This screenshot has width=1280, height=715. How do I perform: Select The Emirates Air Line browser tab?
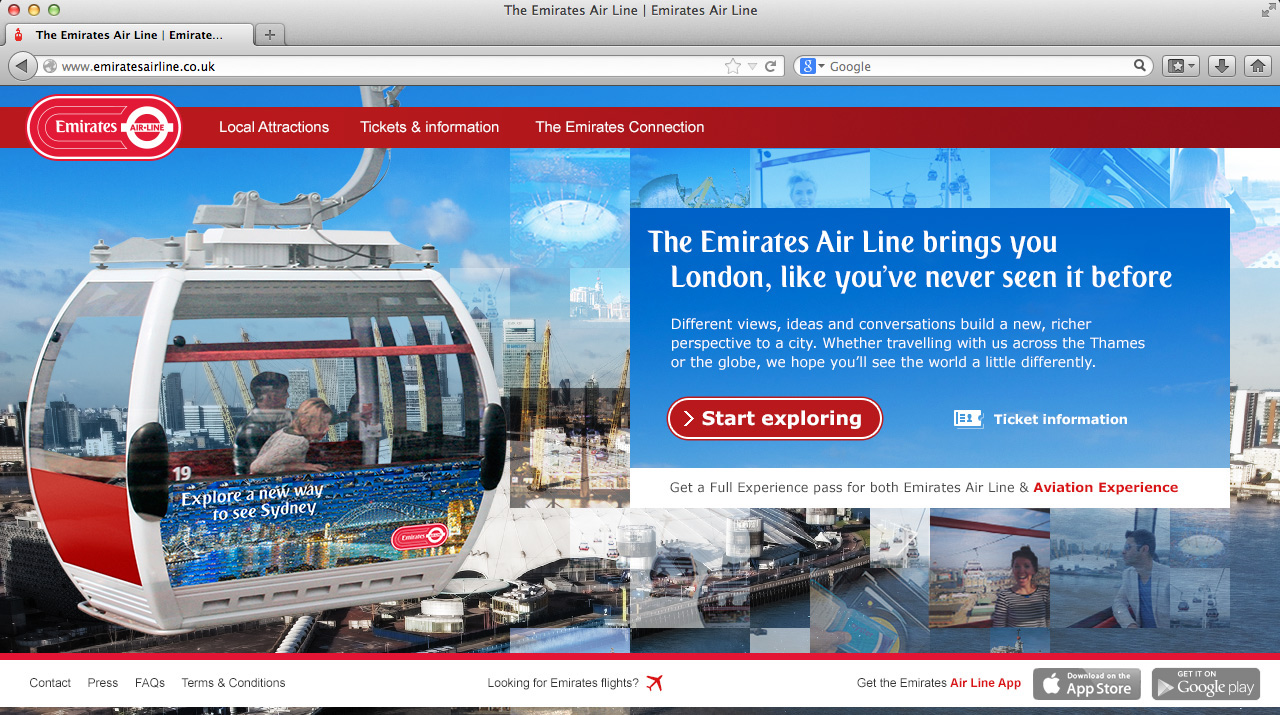pyautogui.click(x=128, y=34)
